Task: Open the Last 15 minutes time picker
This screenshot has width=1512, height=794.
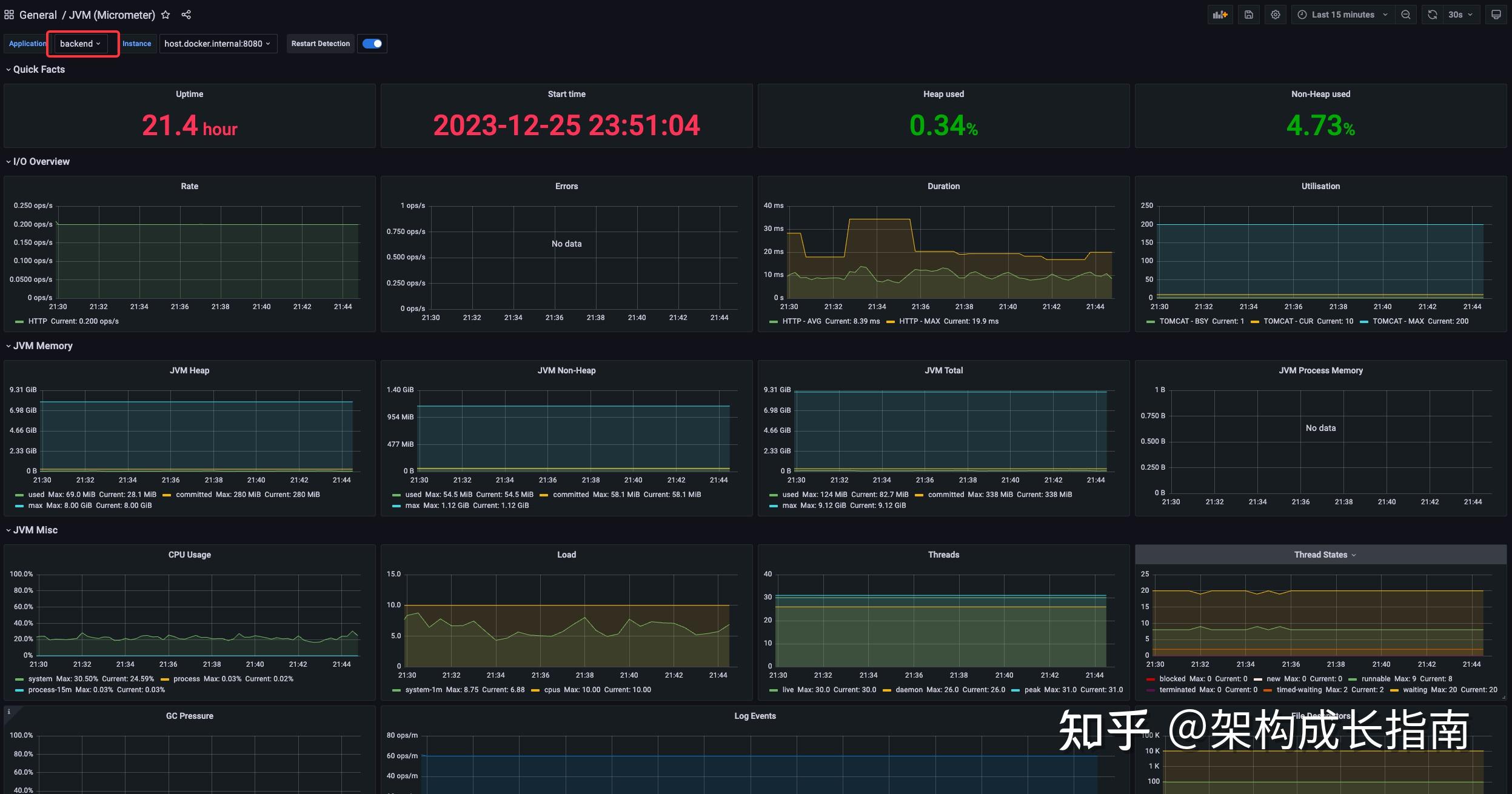Action: click(1341, 15)
